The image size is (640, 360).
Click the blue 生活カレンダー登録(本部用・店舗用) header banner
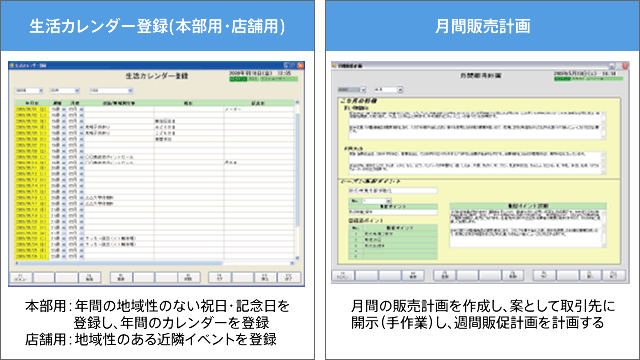tap(157, 25)
